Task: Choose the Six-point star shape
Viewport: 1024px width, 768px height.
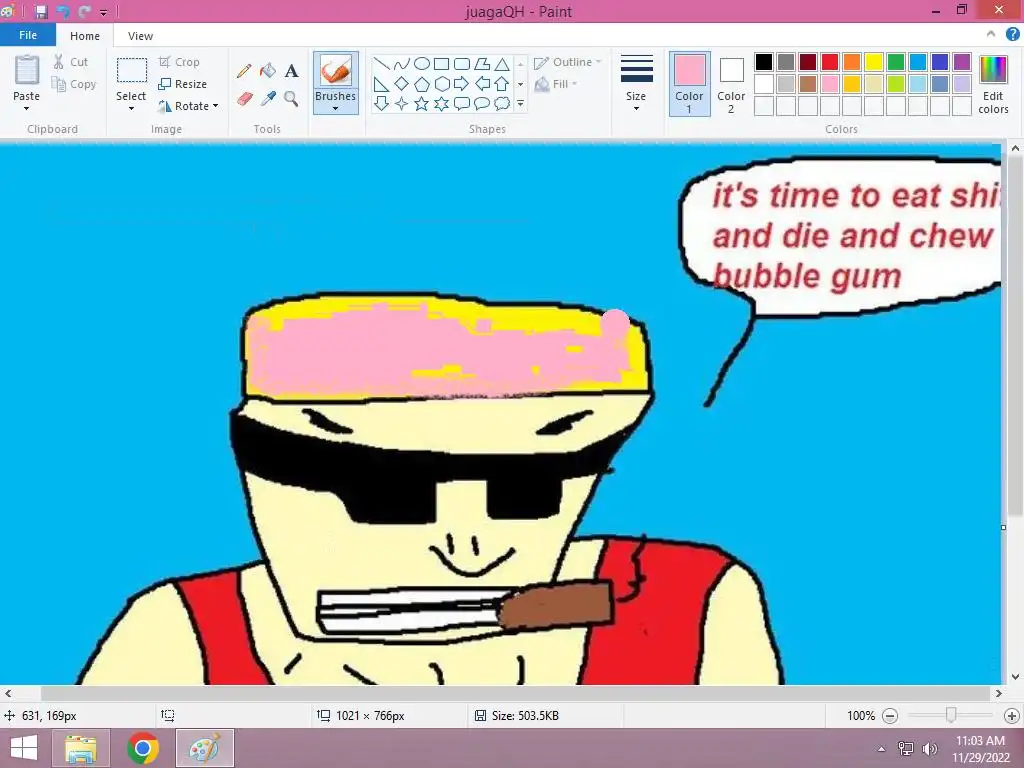Action: [442, 103]
